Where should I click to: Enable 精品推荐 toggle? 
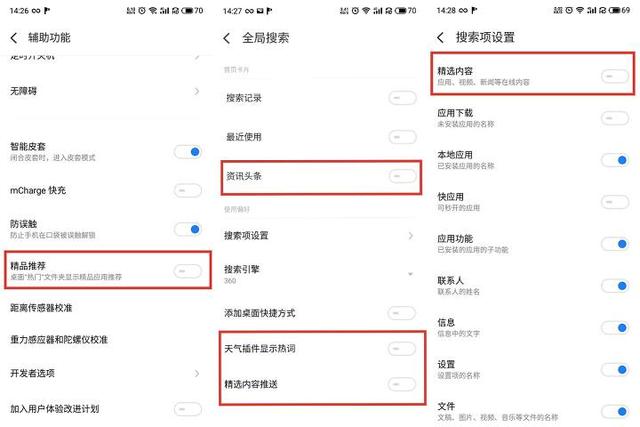tap(188, 271)
